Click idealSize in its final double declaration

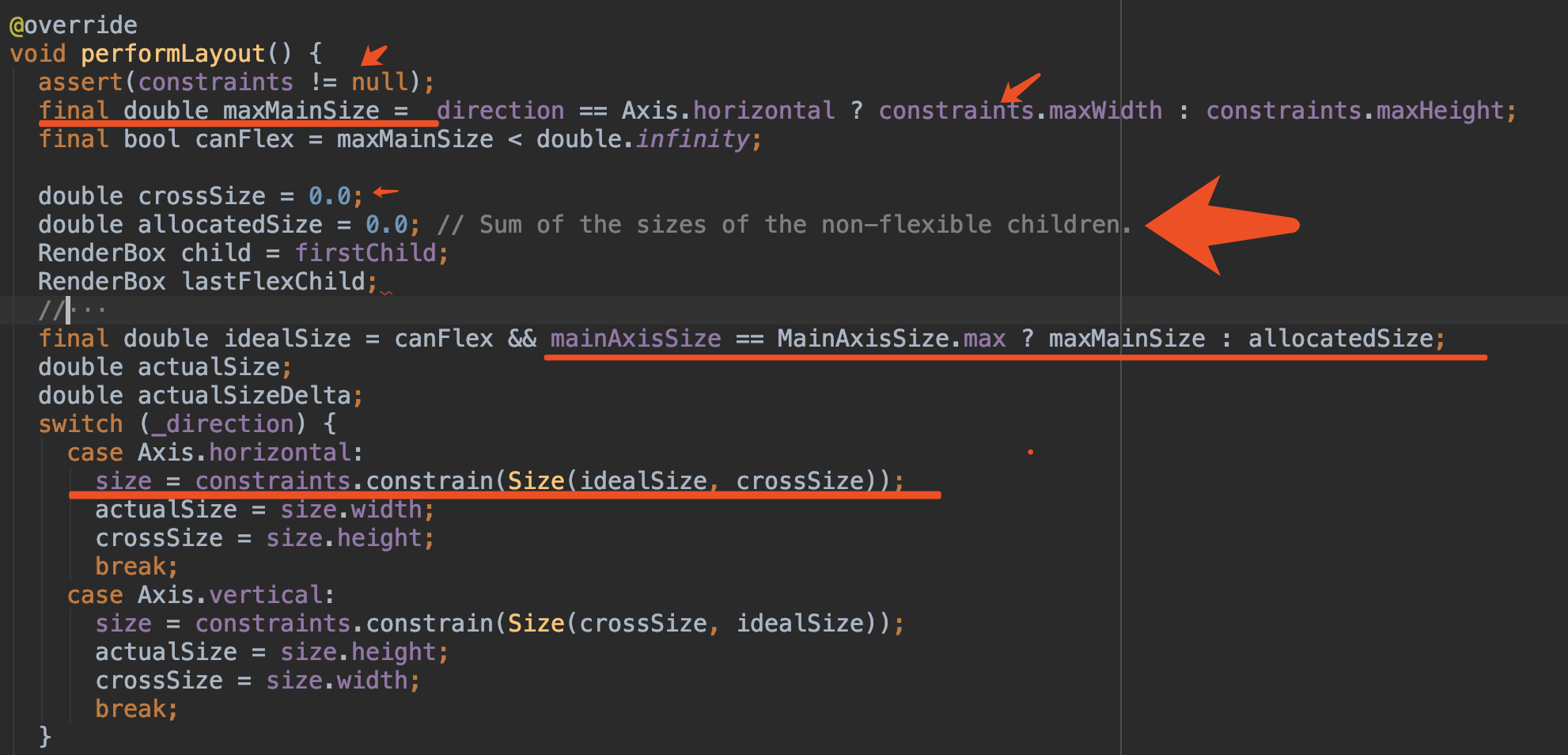pos(287,339)
